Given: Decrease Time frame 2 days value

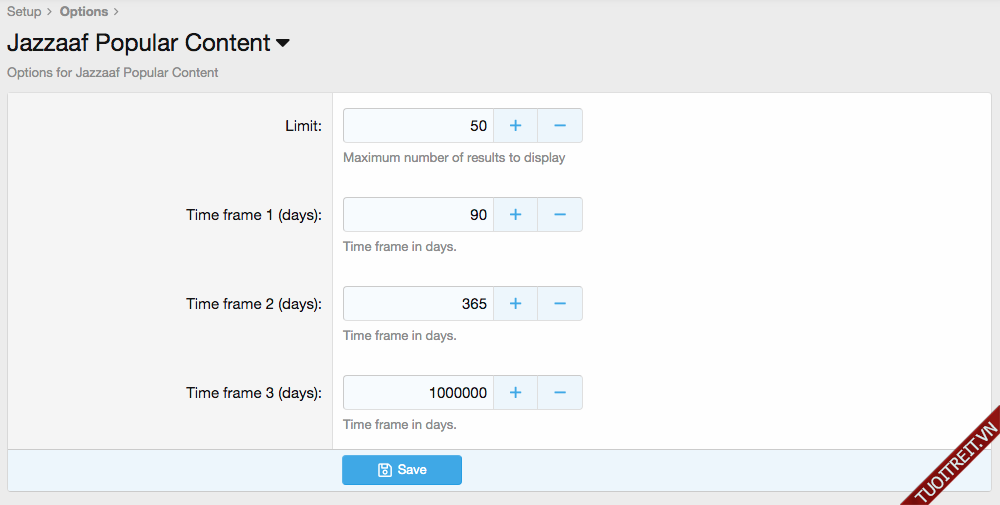Looking at the screenshot, I should click(x=560, y=304).
